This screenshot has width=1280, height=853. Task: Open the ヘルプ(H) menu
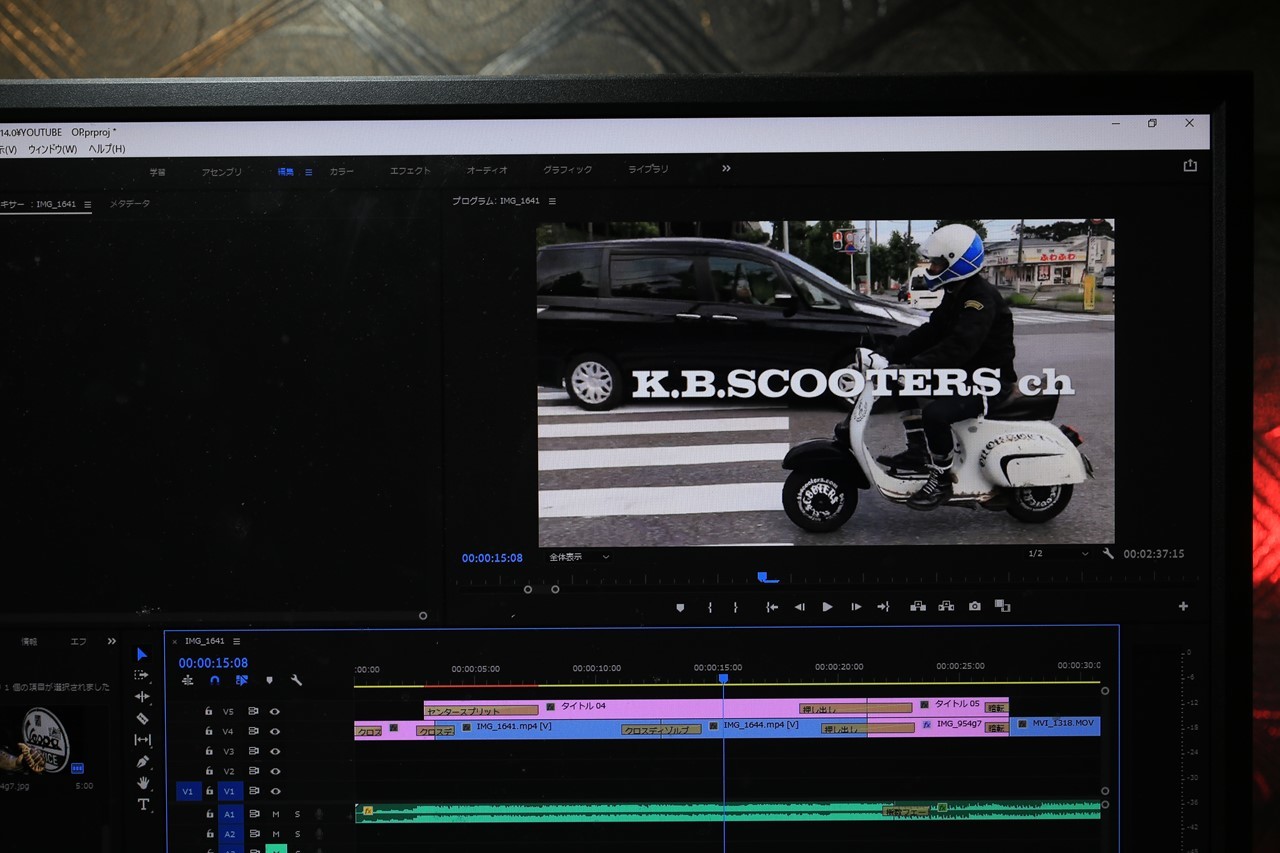pyautogui.click(x=107, y=149)
